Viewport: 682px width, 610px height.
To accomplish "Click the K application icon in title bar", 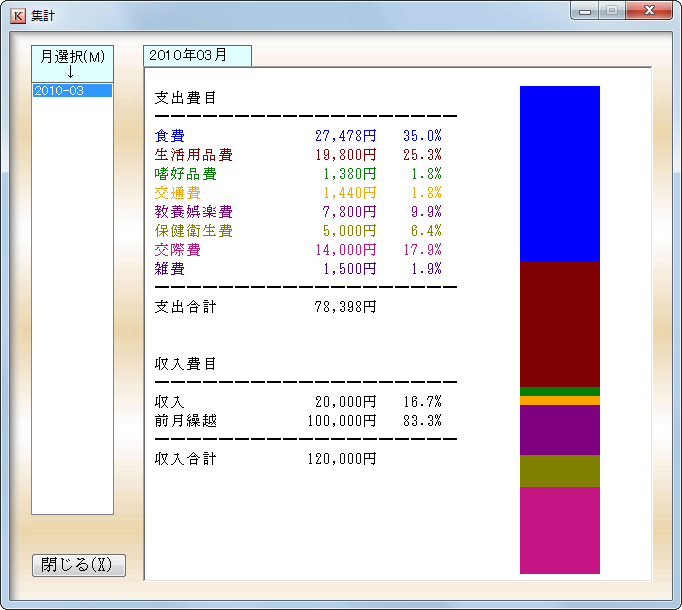I will coord(18,16).
